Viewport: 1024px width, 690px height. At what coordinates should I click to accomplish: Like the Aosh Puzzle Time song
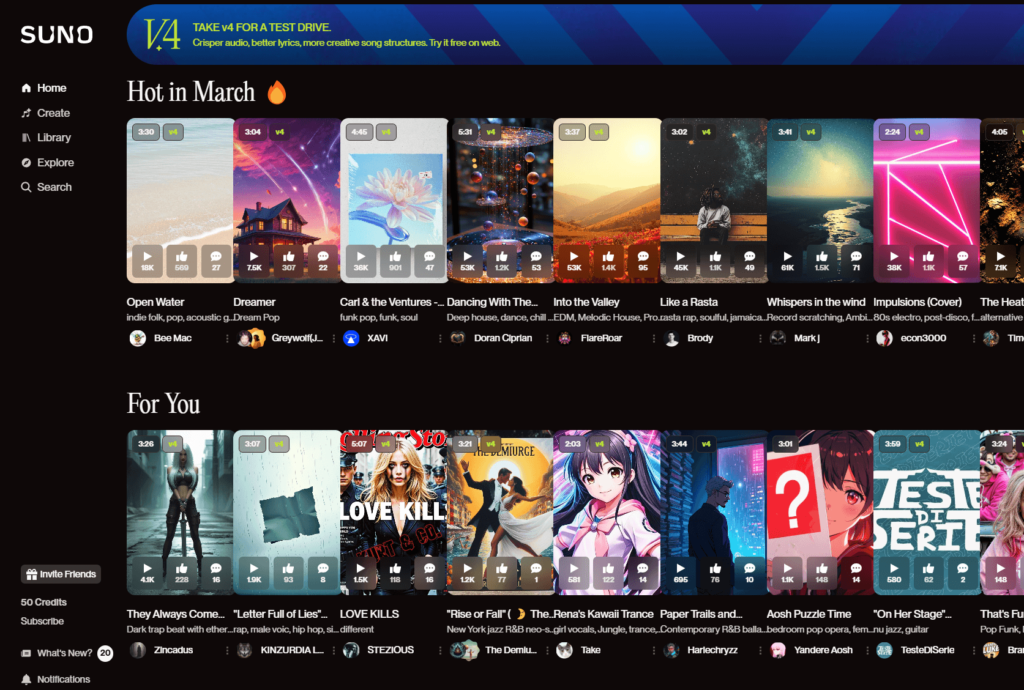822,569
